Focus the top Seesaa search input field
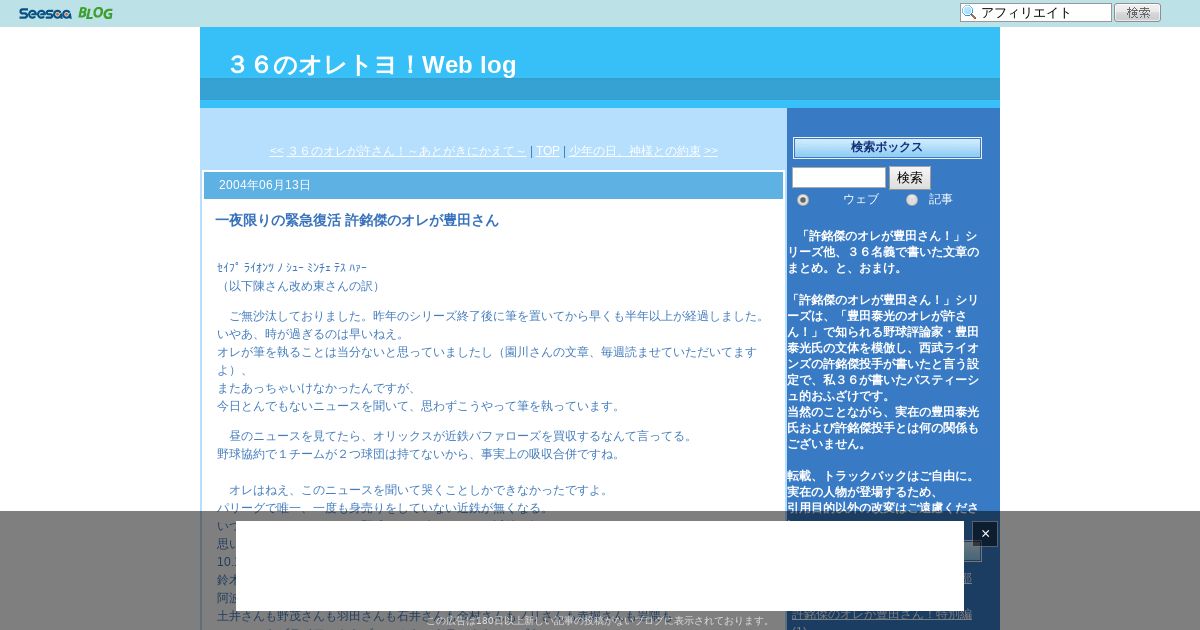The width and height of the screenshot is (1200, 630). coord(1036,13)
